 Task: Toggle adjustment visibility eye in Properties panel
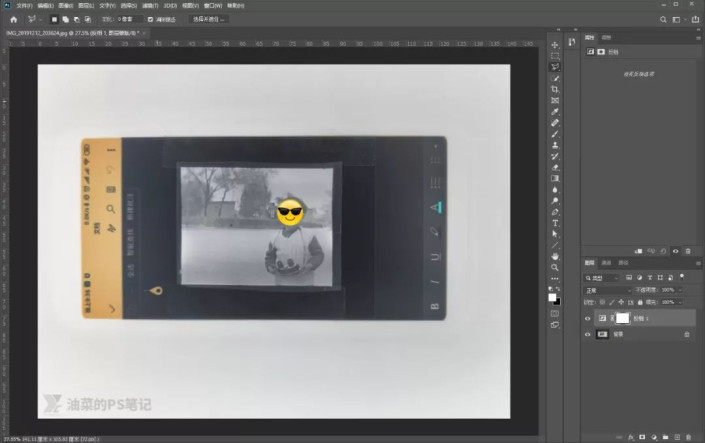[x=675, y=251]
